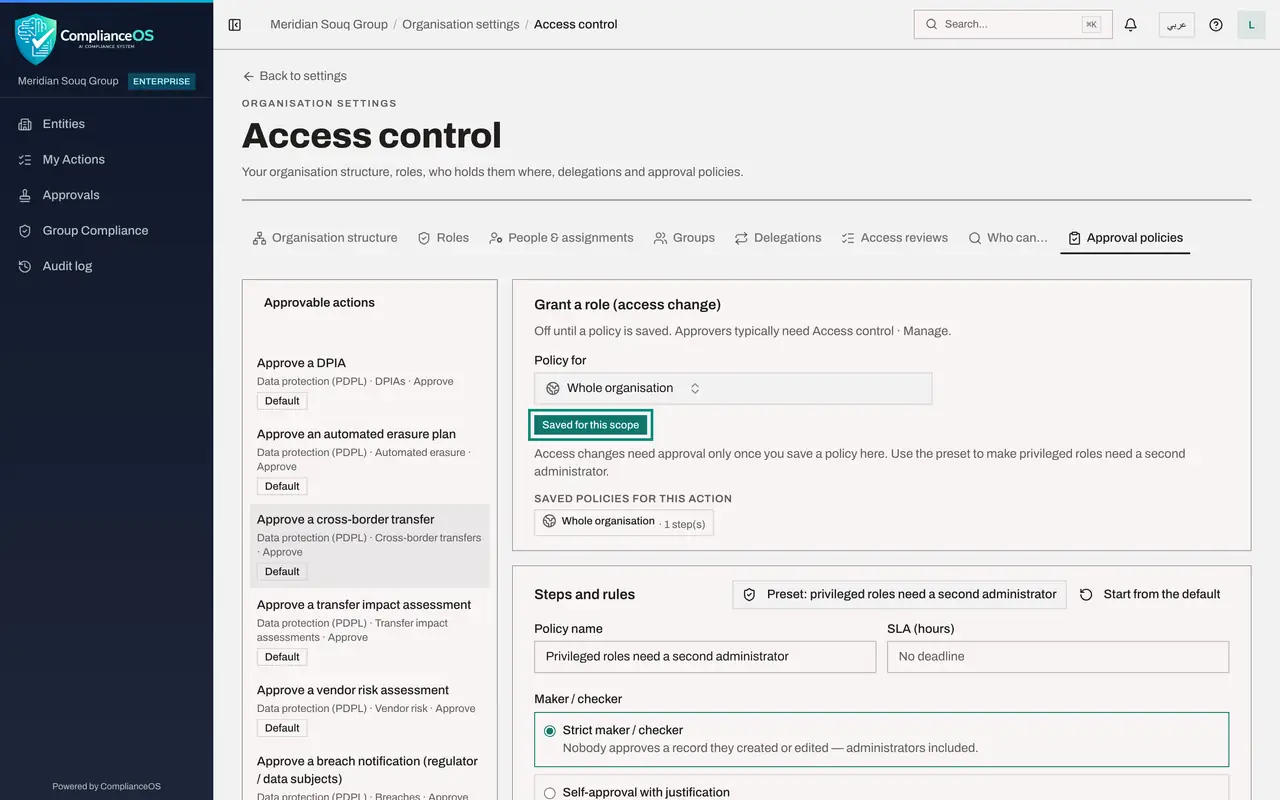Select Strict maker / checker option
Screen dimensions: 1280x800
(881, 739)
